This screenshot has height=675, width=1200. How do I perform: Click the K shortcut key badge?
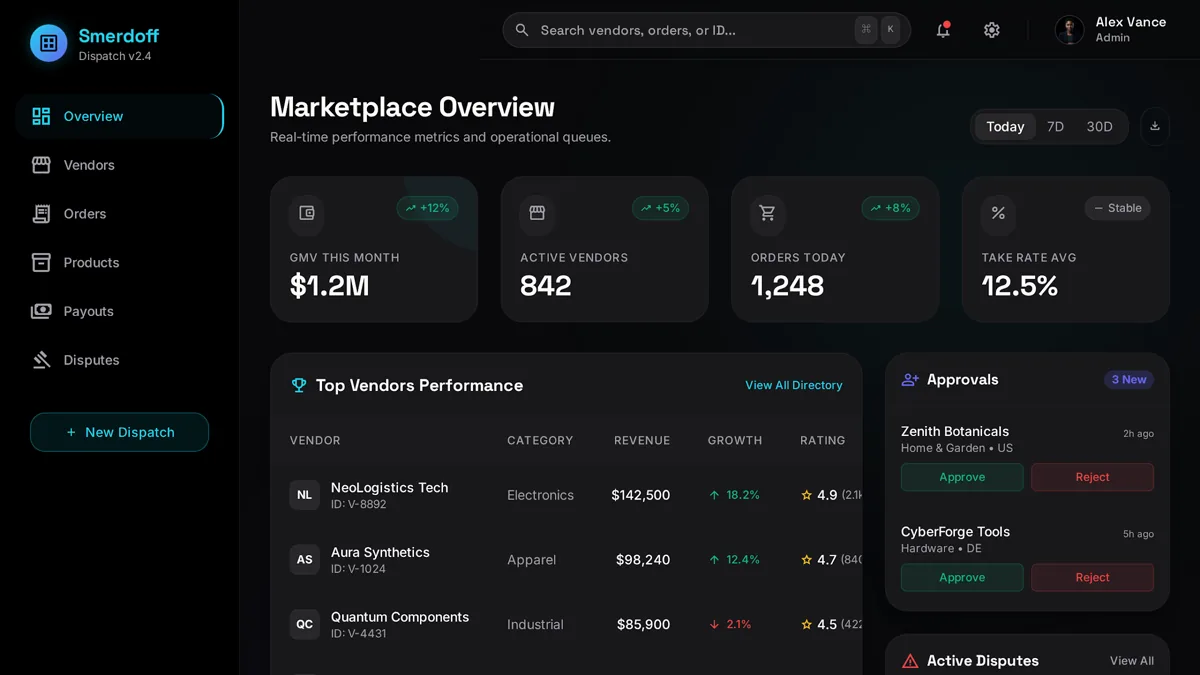click(x=890, y=30)
